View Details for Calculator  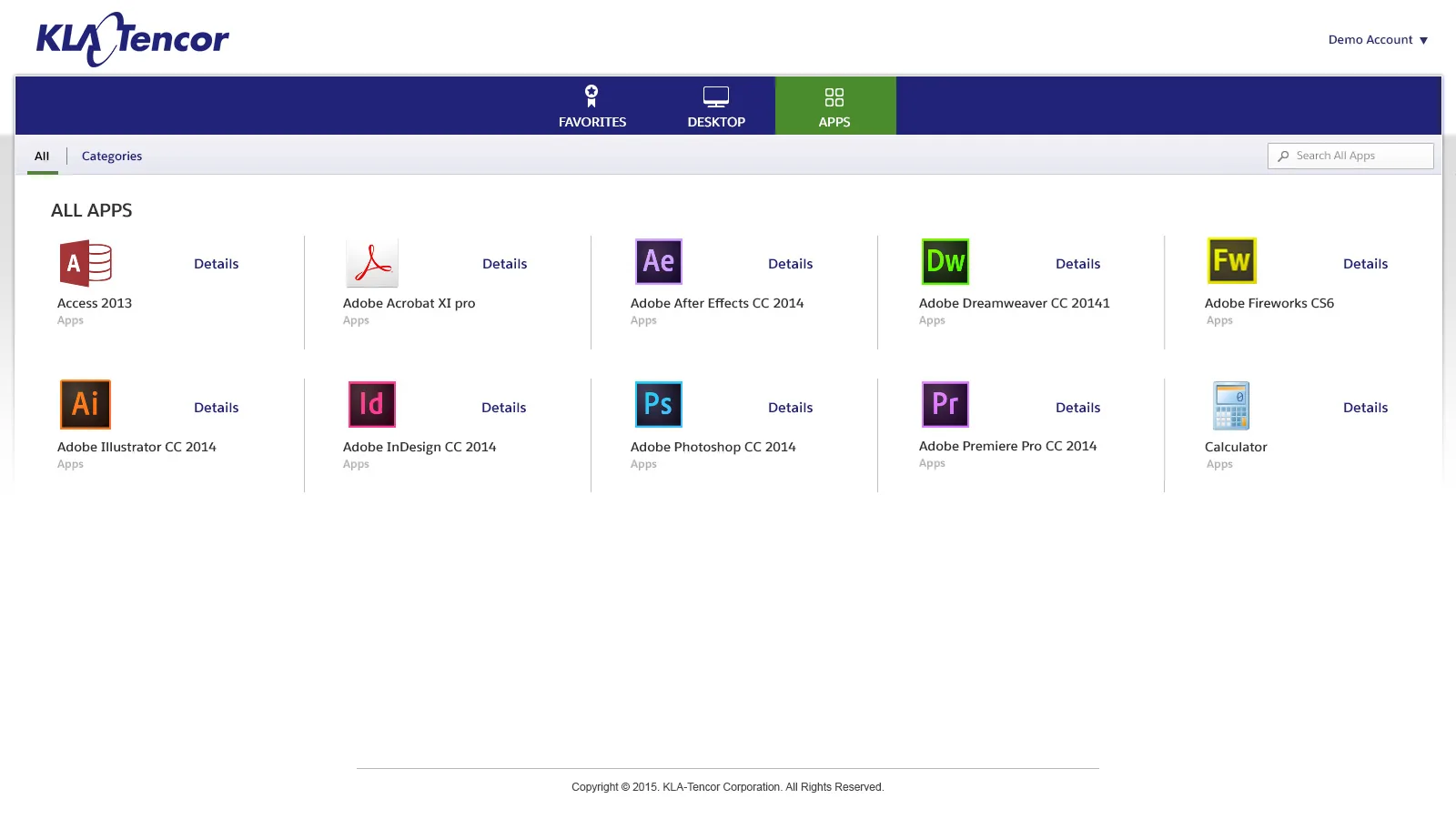(x=1366, y=408)
